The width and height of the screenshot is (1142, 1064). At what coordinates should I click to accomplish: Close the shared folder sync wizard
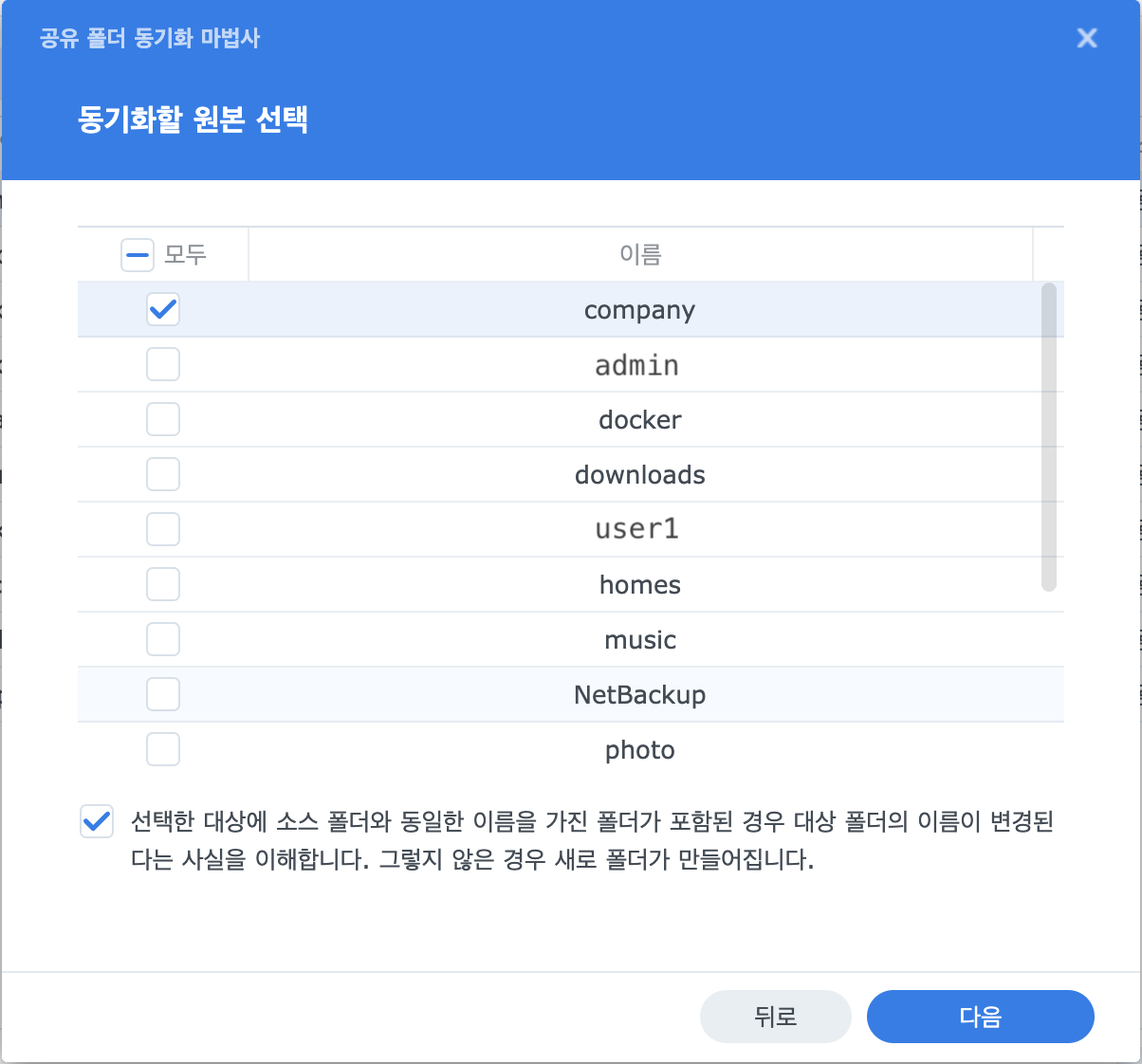(x=1087, y=38)
